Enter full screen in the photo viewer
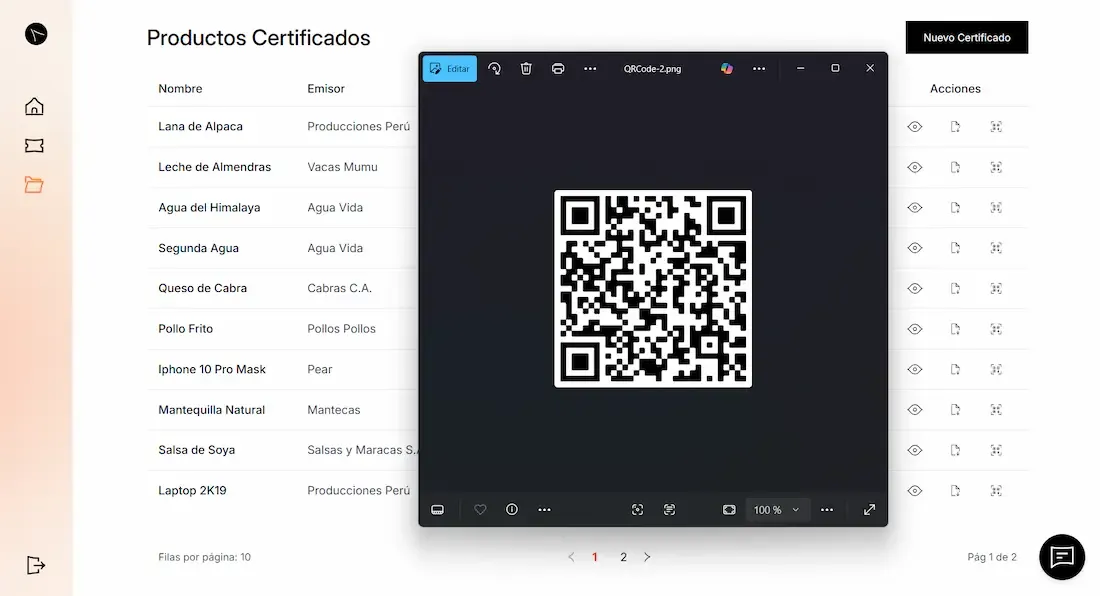 [x=869, y=510]
